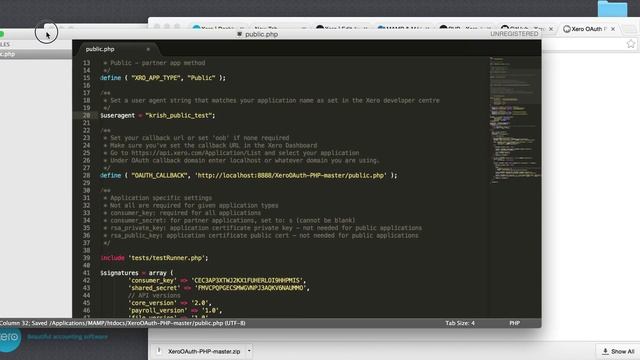This screenshot has width=640, height=360.
Task: Click the 'payroll_version' line
Action: coord(175,311)
